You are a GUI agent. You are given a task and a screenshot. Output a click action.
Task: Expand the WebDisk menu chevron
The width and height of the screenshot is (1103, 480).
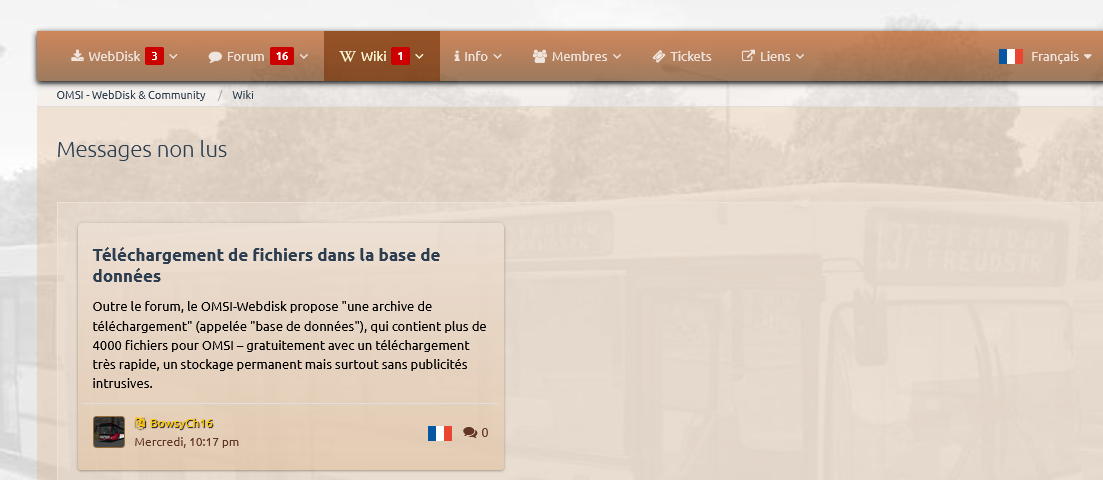(174, 57)
